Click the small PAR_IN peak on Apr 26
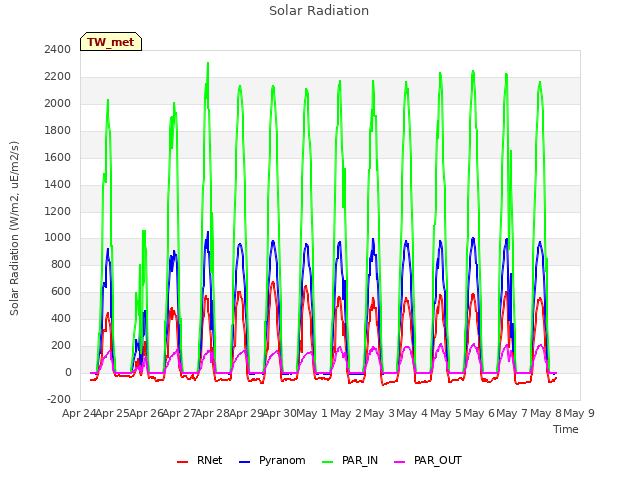The height and width of the screenshot is (480, 640). click(144, 232)
